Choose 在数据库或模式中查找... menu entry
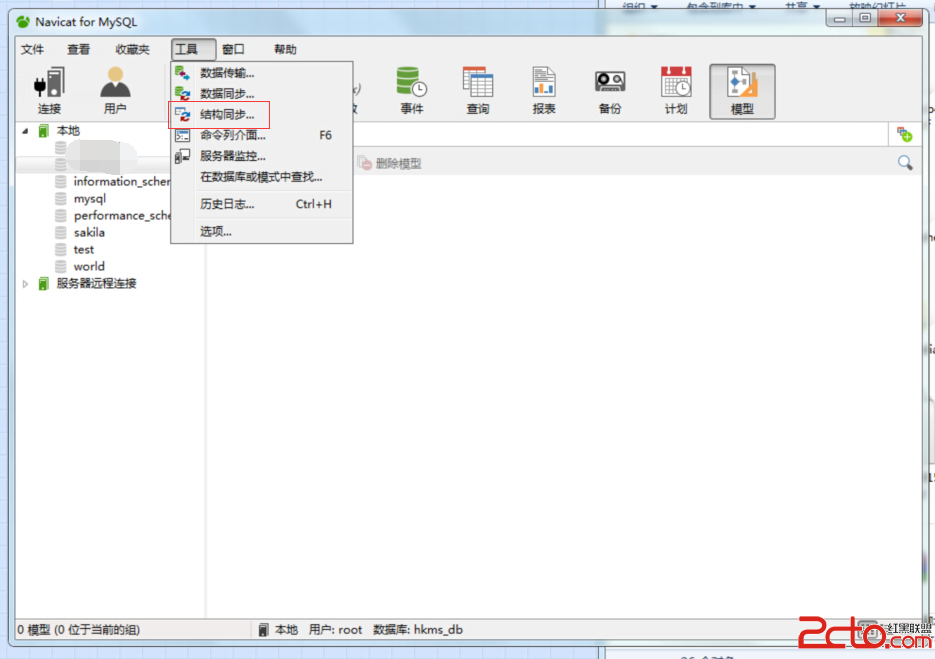This screenshot has width=935, height=659. pyautogui.click(x=262, y=177)
